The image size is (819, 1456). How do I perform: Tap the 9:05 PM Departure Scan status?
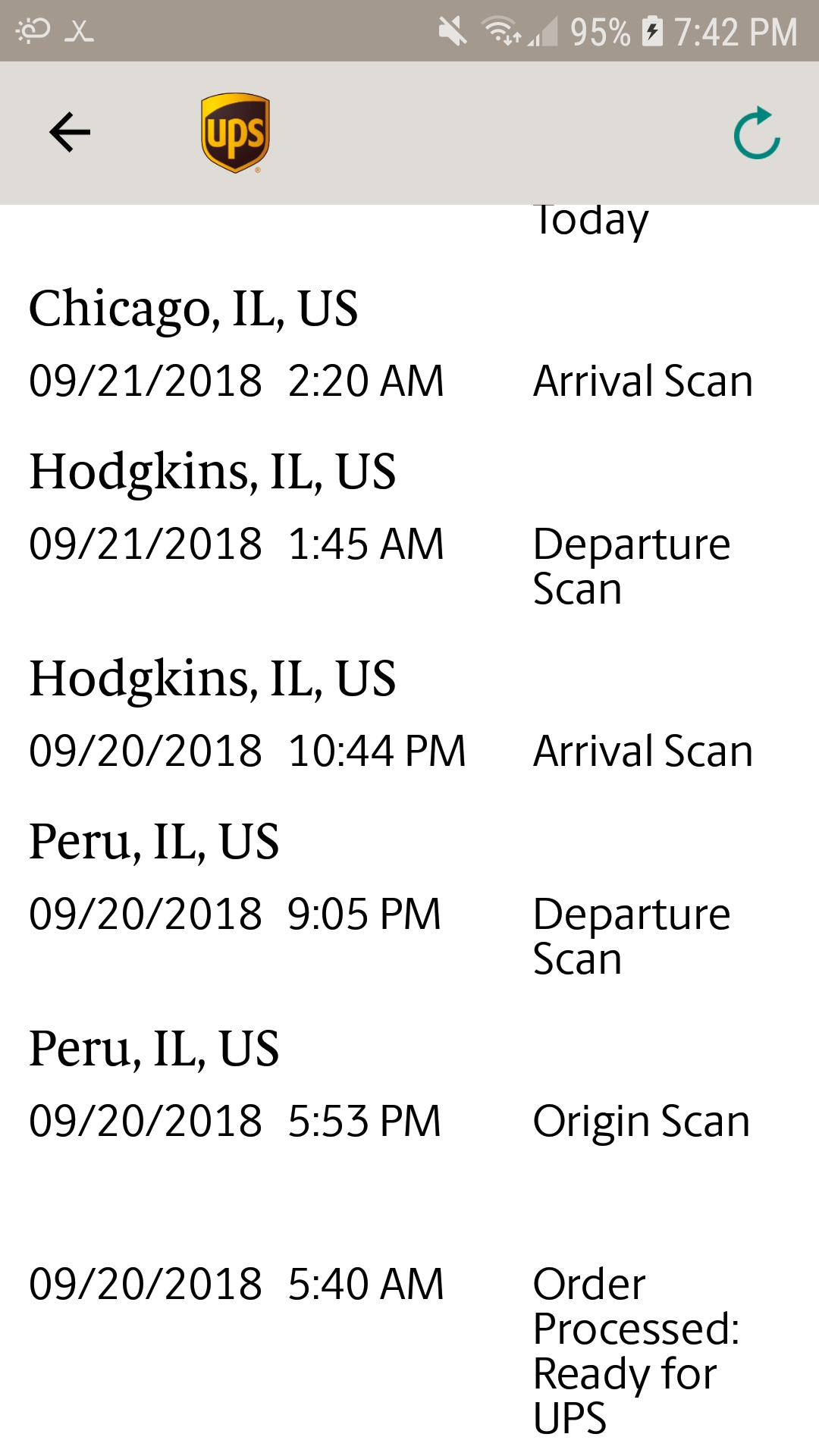(631, 936)
